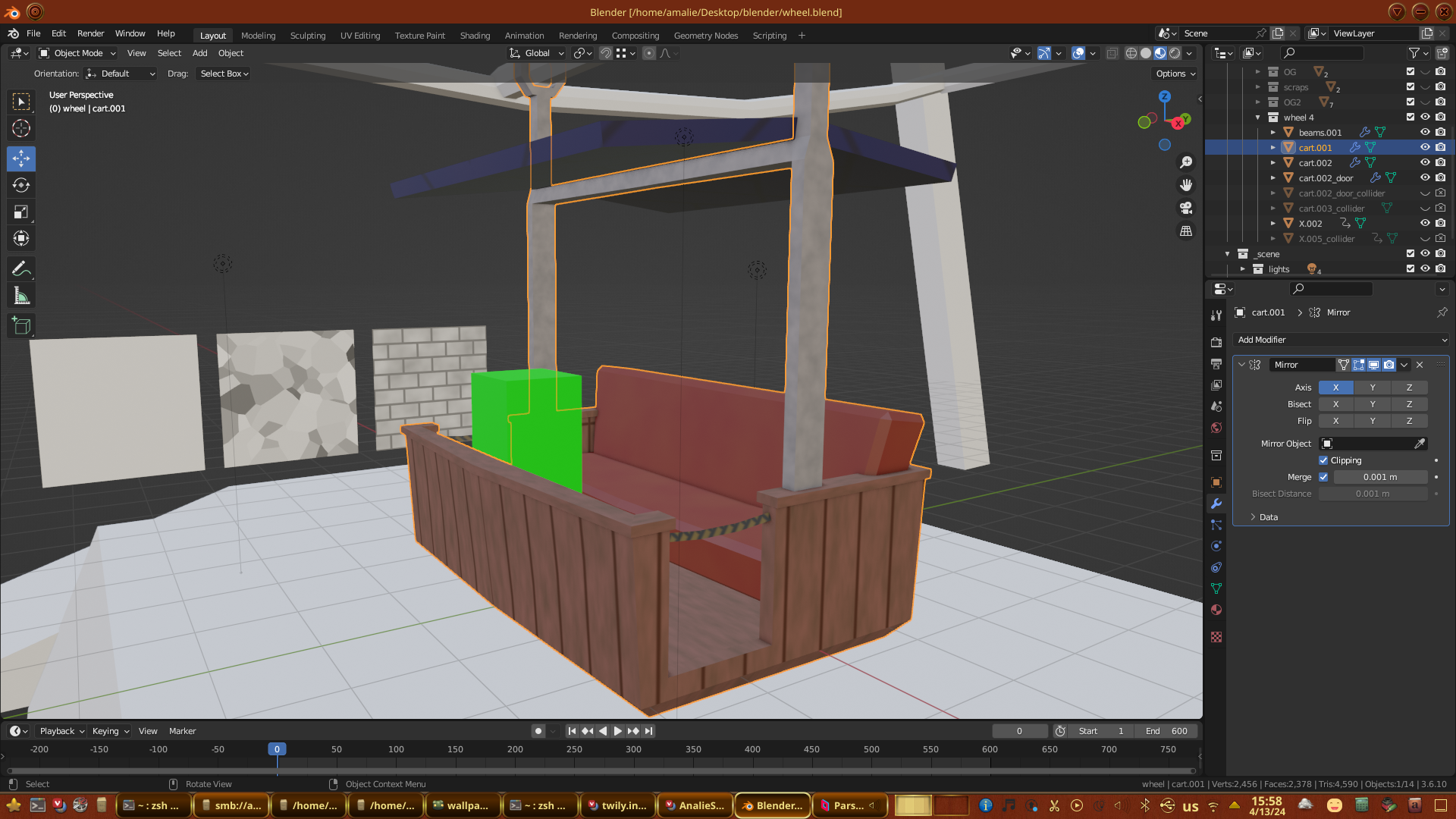Click the 3D cursor tool
The height and width of the screenshot is (819, 1456).
(21, 129)
